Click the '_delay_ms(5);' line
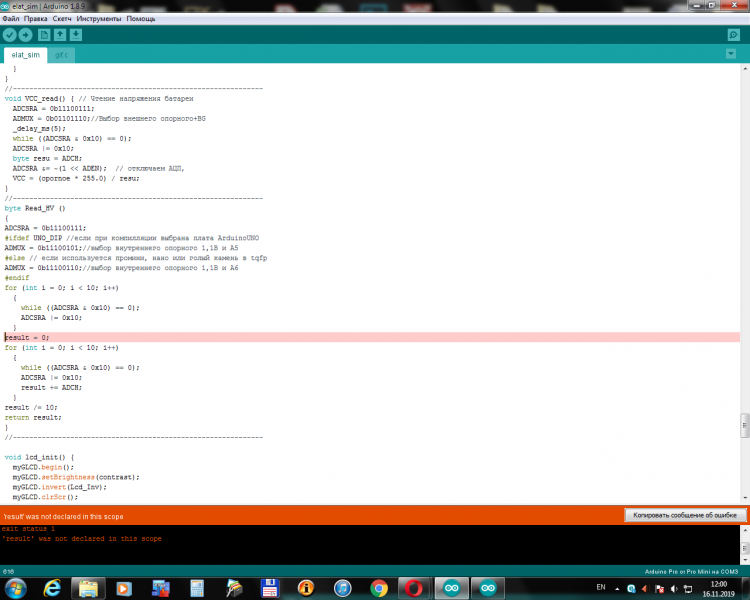750x600 pixels. (x=39, y=128)
